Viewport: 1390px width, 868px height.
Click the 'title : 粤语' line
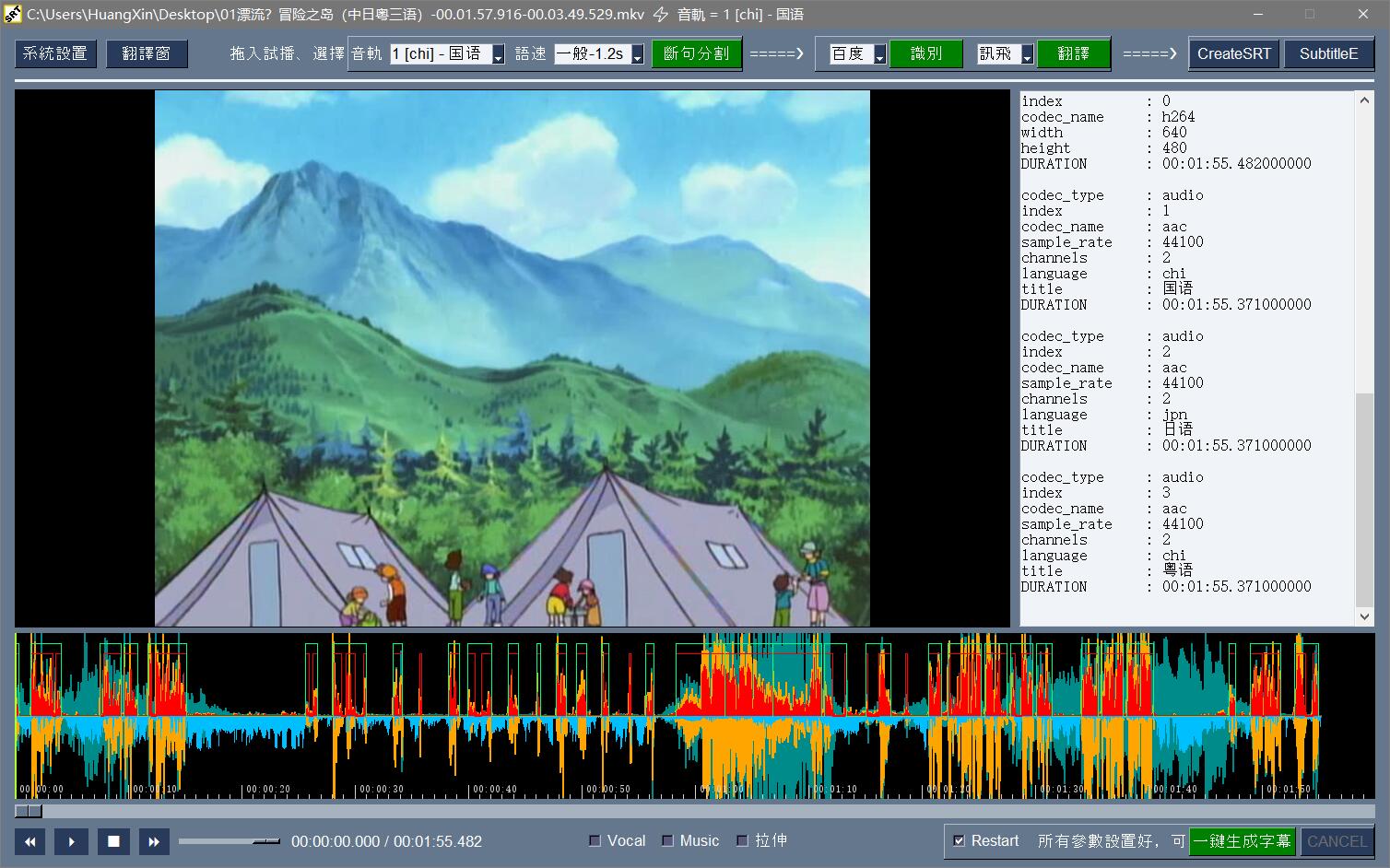point(1107,571)
